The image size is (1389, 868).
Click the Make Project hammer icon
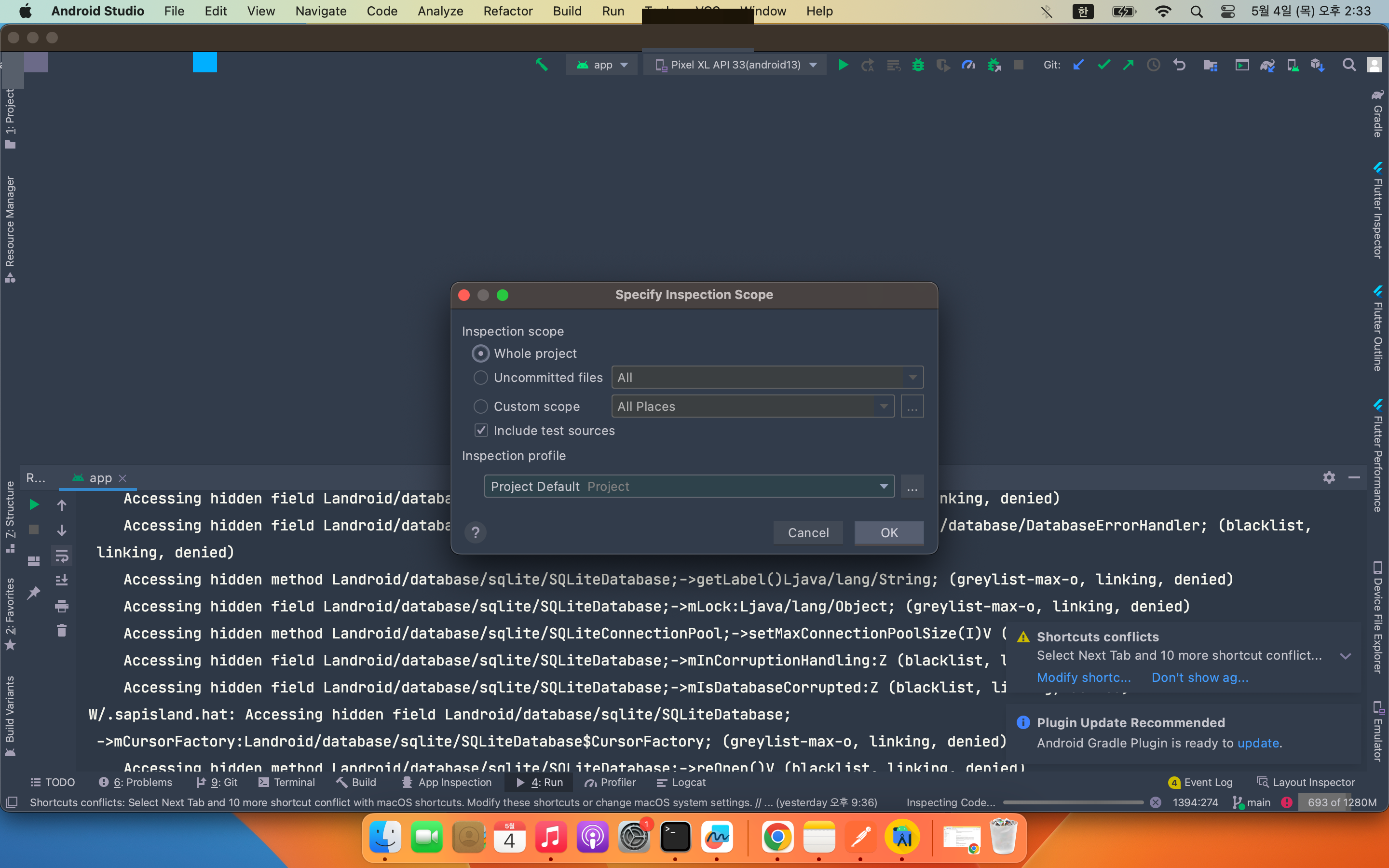(541, 65)
